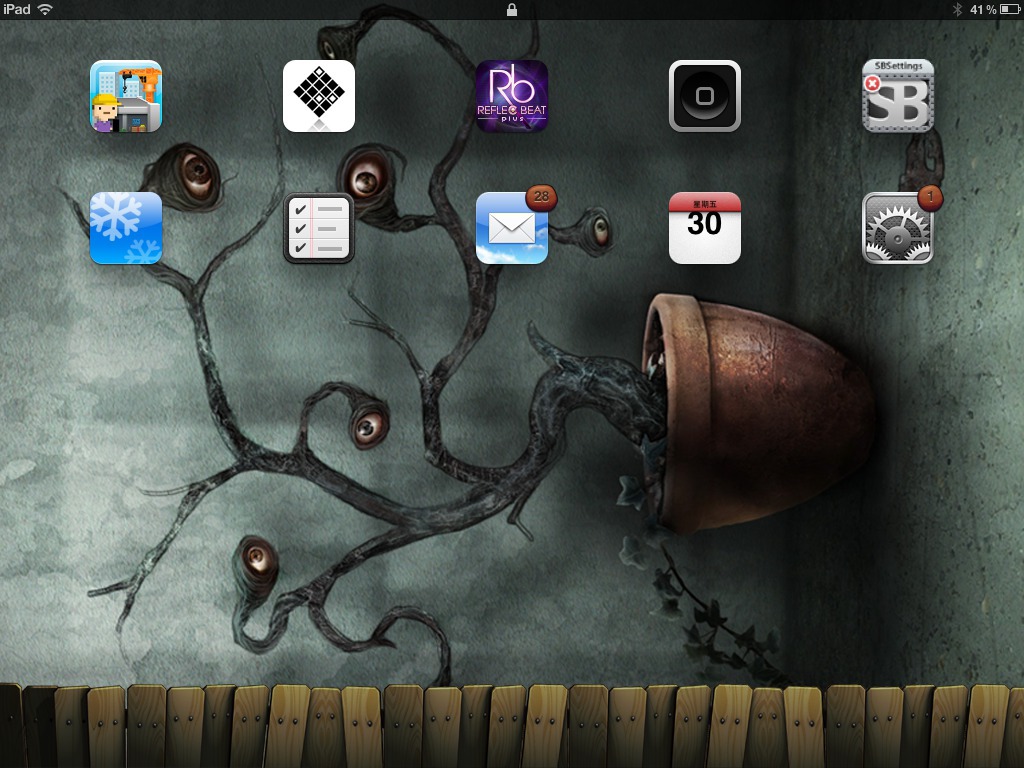Viewport: 1024px width, 768px height.
Task: Open the Mail app
Action: [x=512, y=228]
